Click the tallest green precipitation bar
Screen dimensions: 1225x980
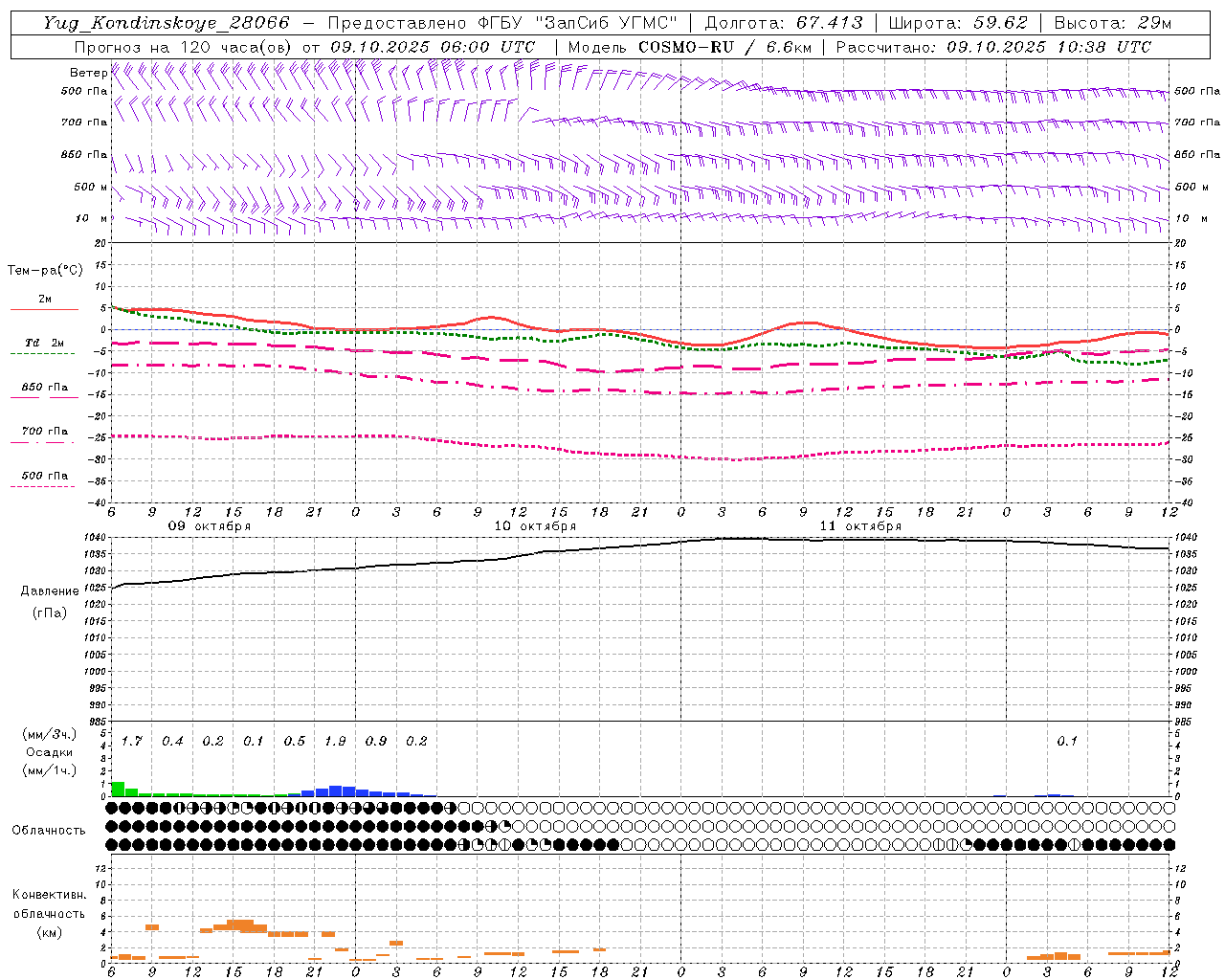click(x=118, y=789)
